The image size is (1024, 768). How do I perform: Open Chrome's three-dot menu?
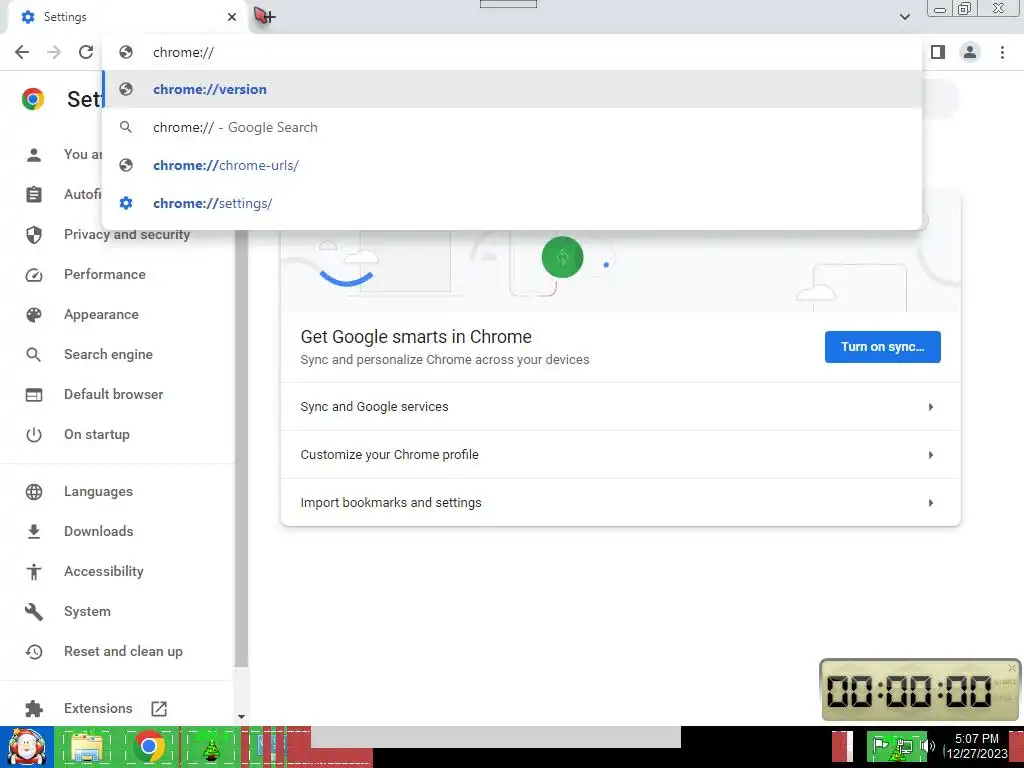(1002, 52)
